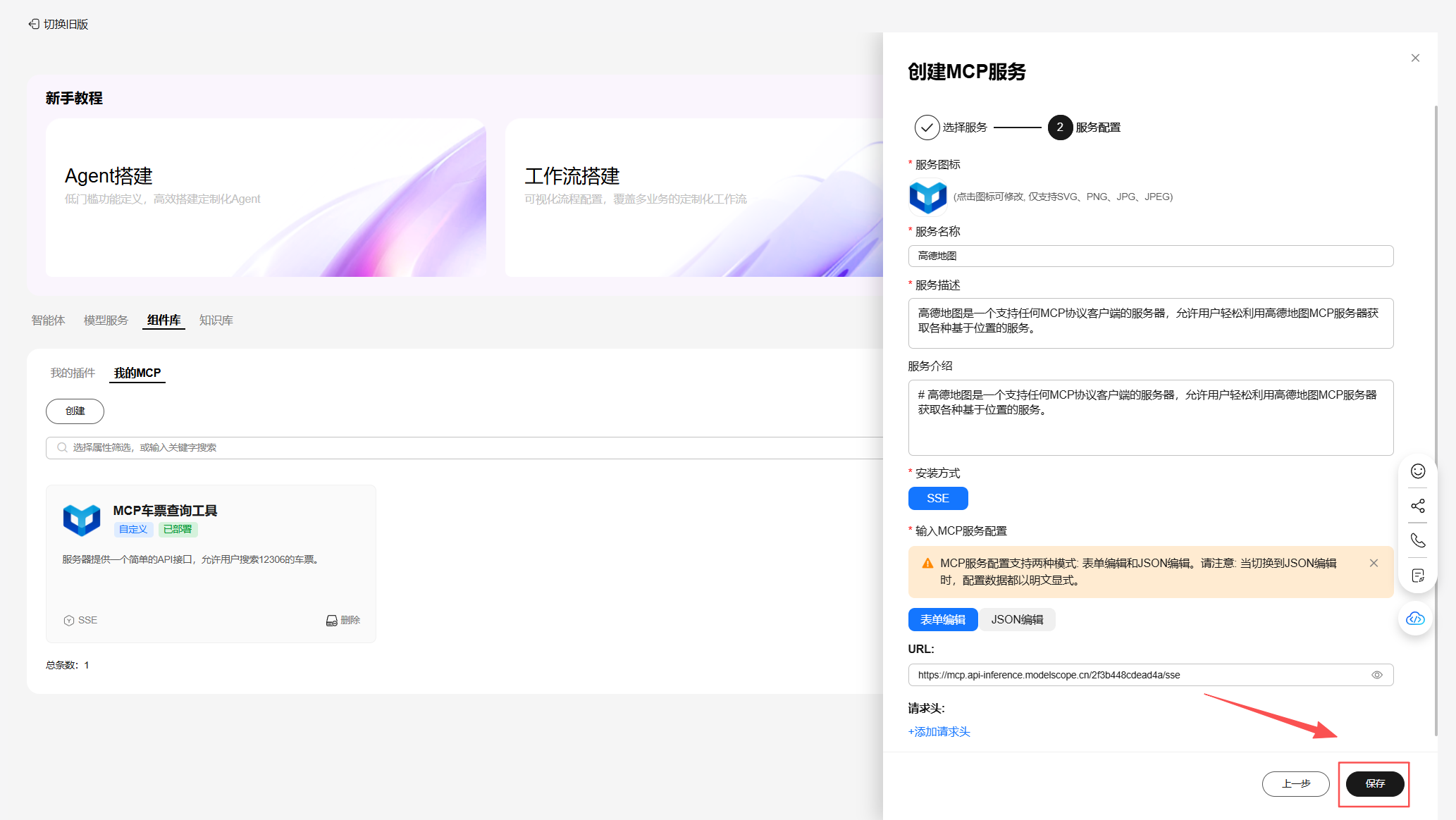The height and width of the screenshot is (820, 1456).
Task: Switch to 我的插件 tab
Action: [73, 373]
